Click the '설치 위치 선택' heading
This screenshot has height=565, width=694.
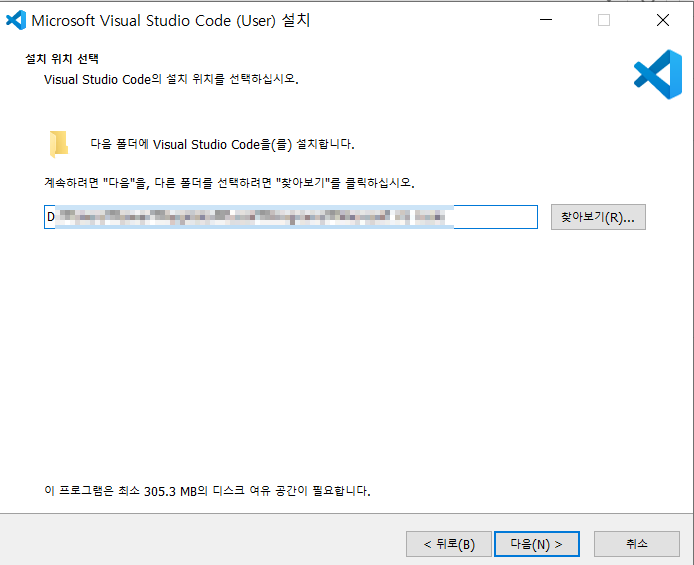coord(62,59)
